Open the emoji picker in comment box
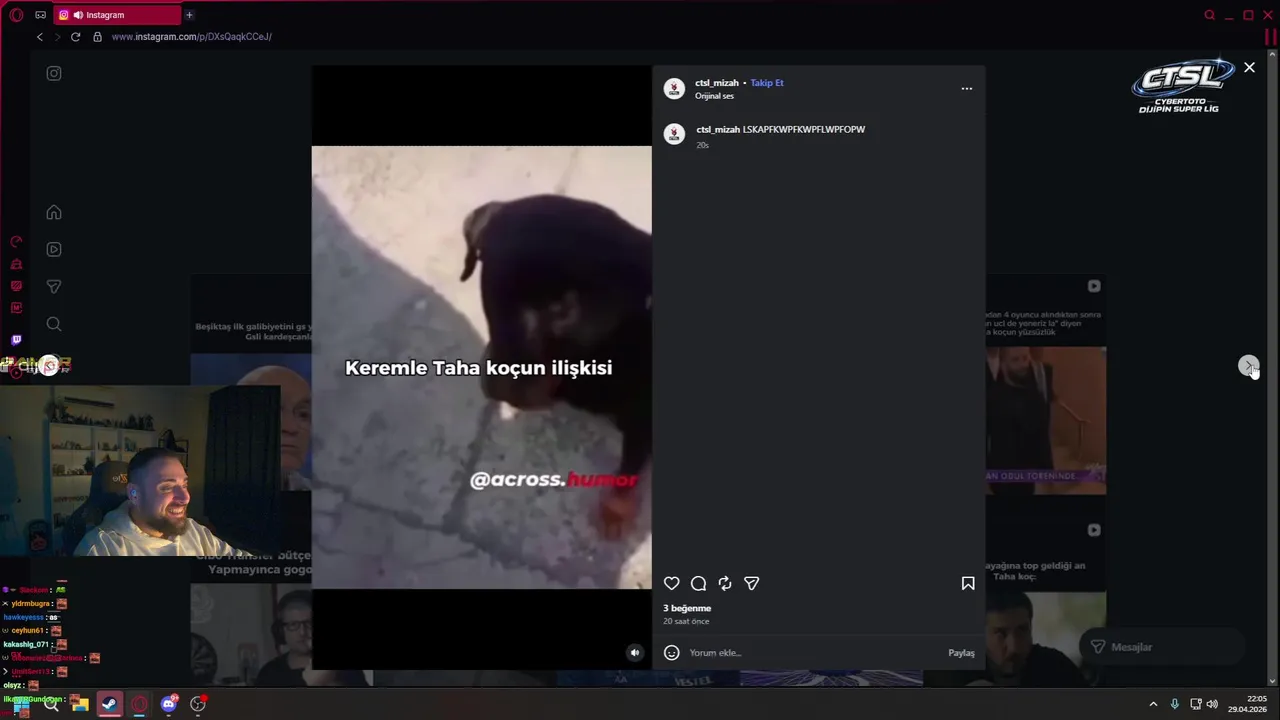1280x720 pixels. click(672, 652)
